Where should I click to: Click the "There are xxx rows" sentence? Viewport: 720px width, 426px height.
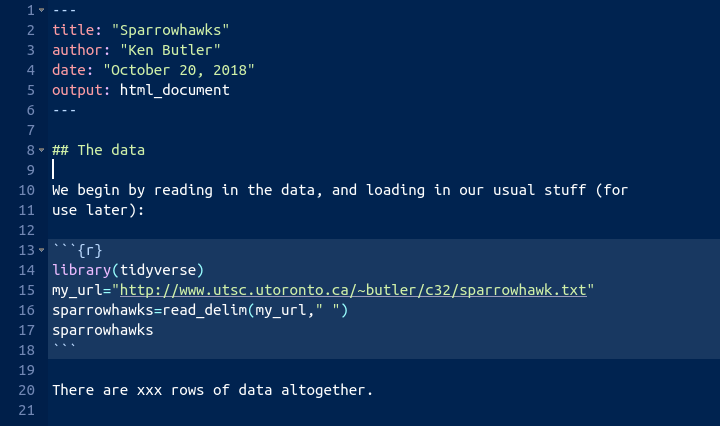click(212, 390)
